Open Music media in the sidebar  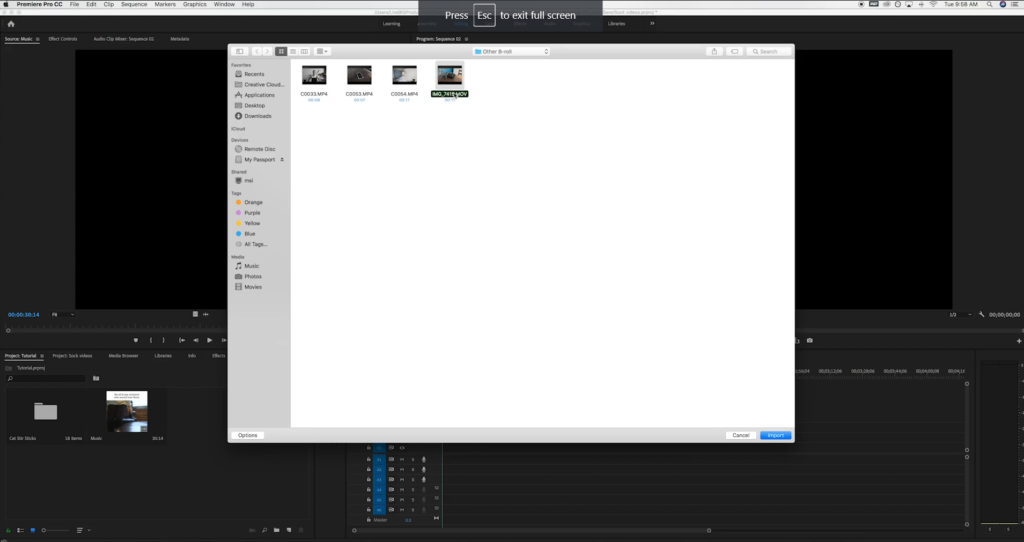coord(248,266)
